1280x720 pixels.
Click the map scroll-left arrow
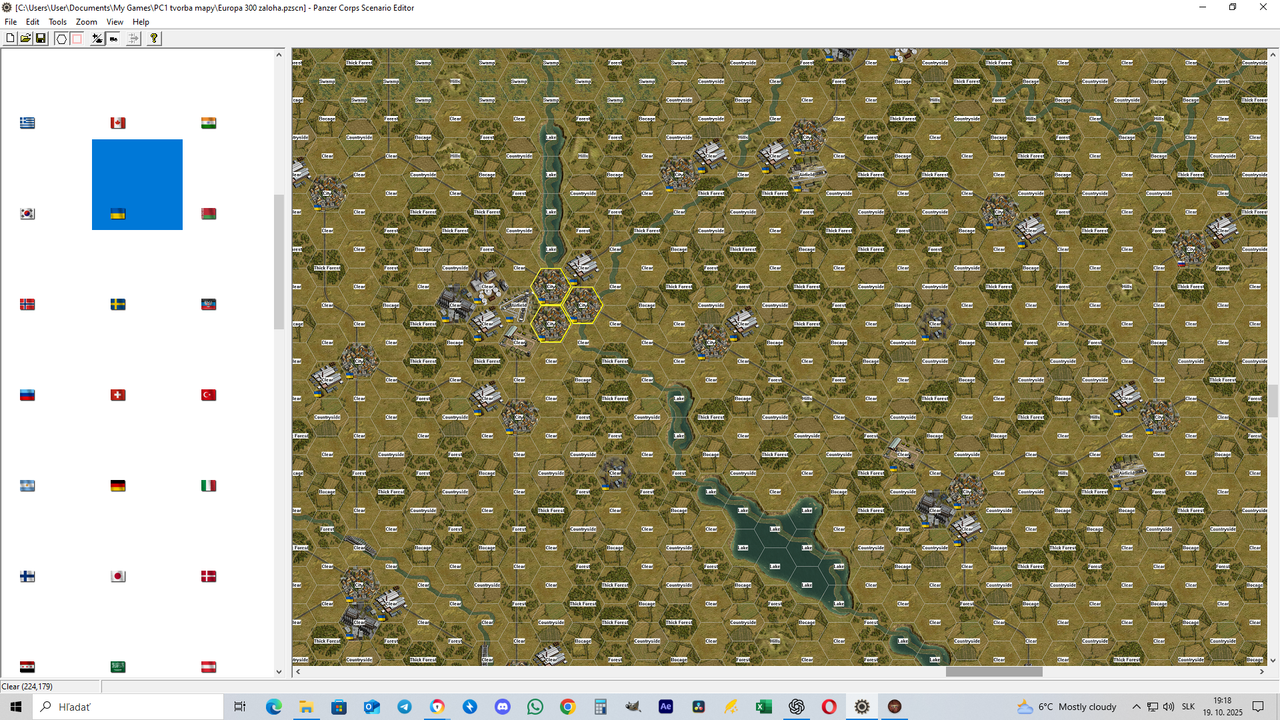pyautogui.click(x=298, y=672)
